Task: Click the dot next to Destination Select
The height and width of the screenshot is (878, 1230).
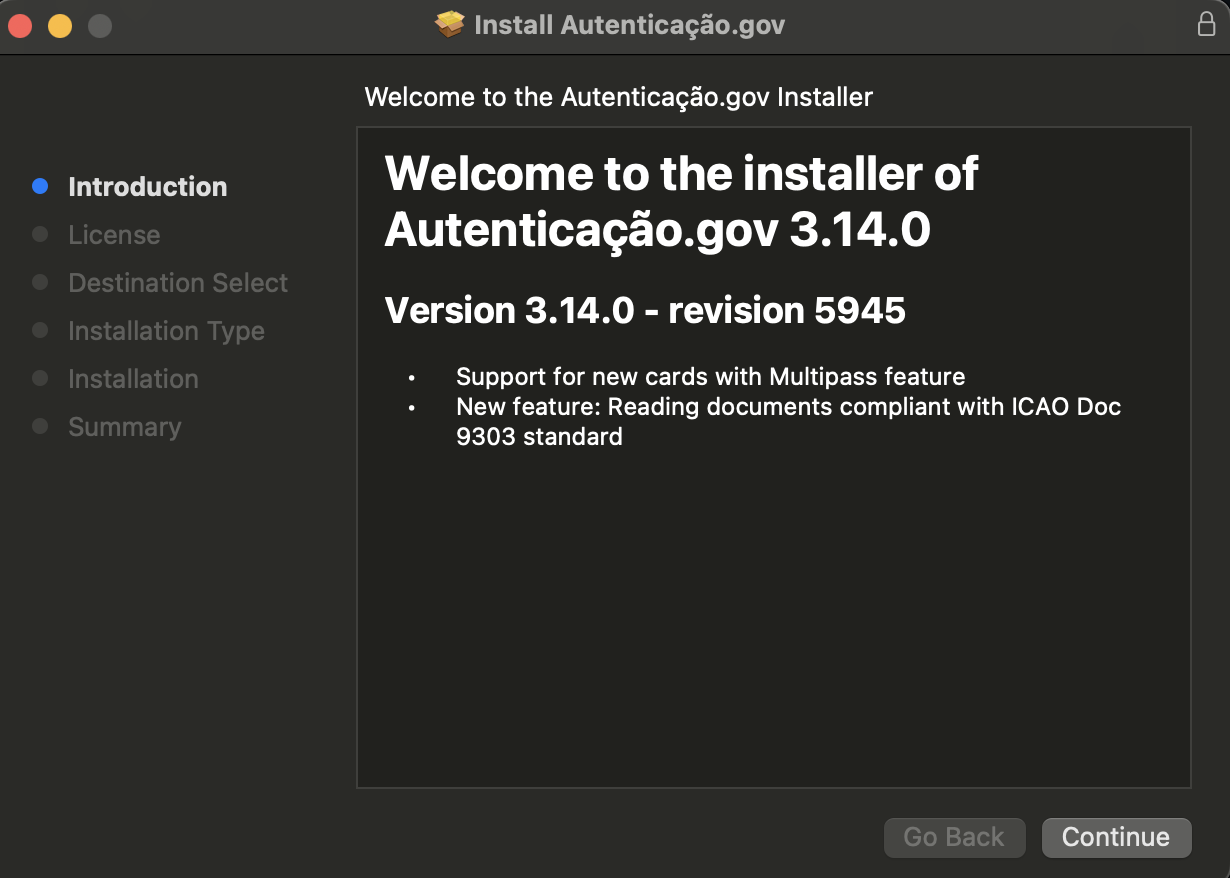Action: click(40, 282)
